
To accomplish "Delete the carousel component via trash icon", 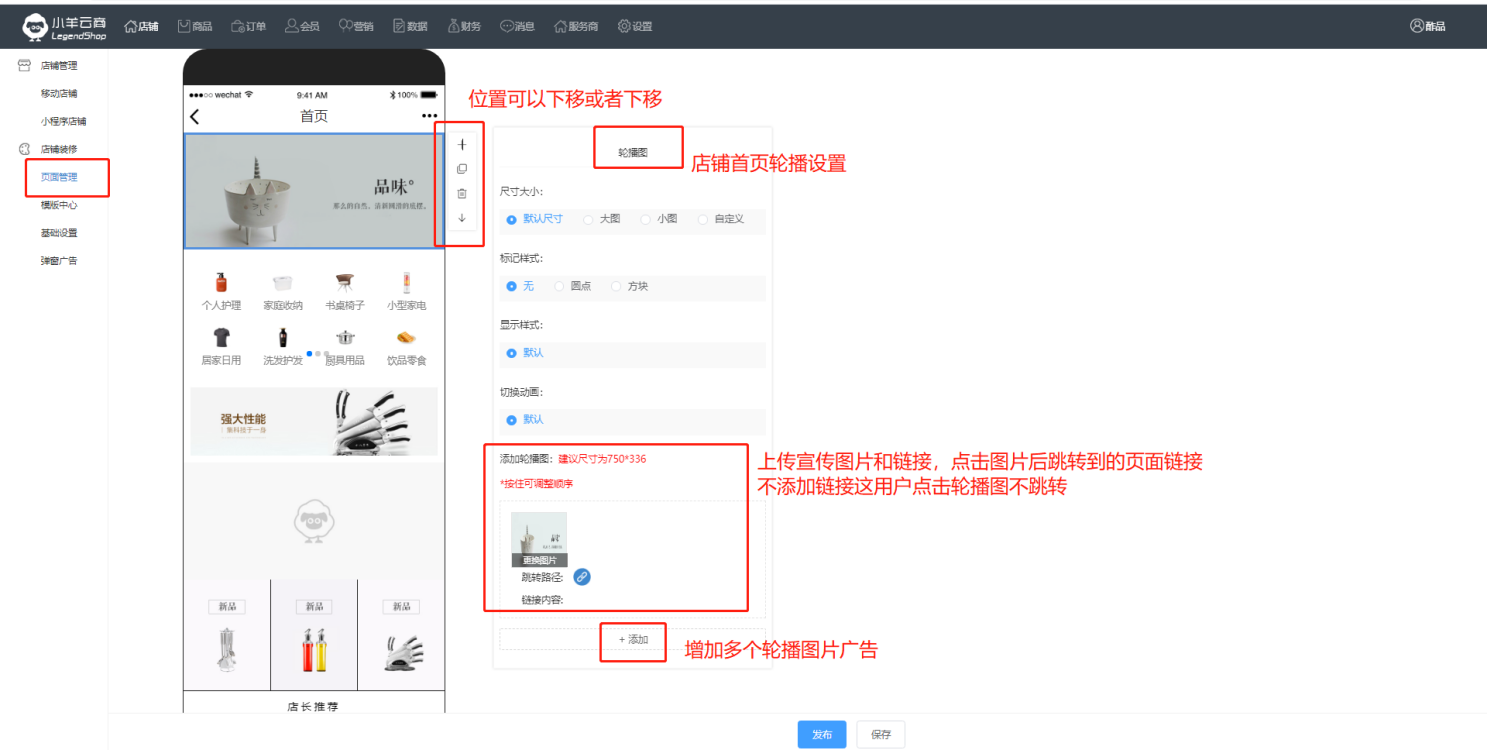I will coord(461,194).
